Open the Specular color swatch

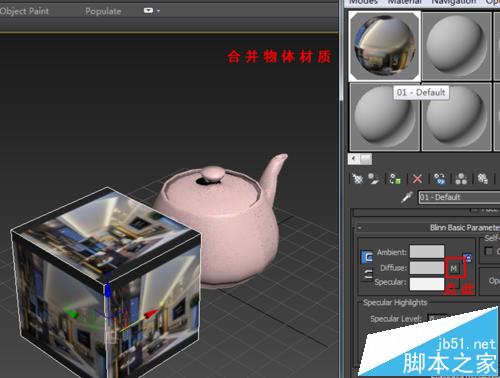tap(427, 283)
